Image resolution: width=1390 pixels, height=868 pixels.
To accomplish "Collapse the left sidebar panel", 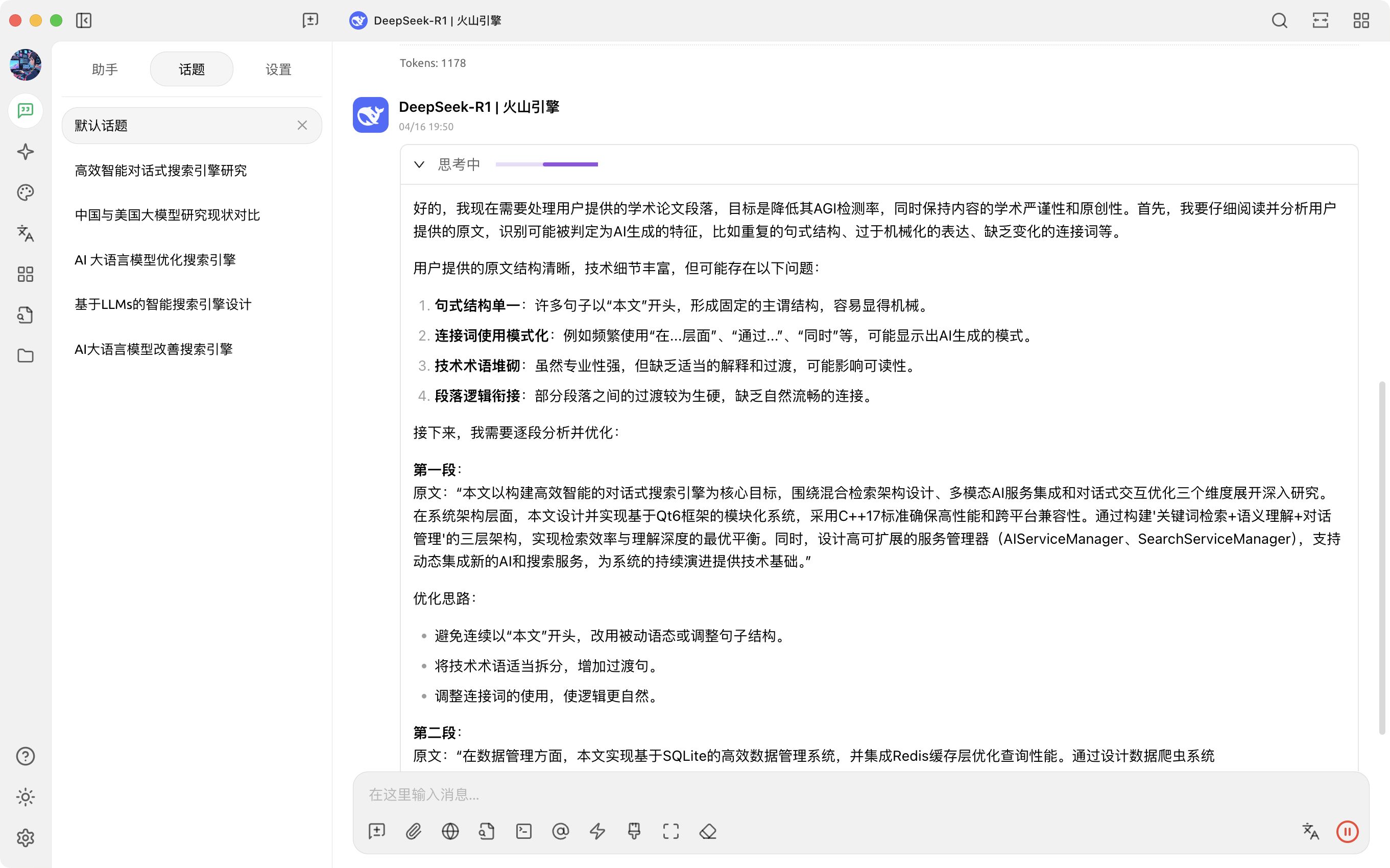I will coord(84,20).
